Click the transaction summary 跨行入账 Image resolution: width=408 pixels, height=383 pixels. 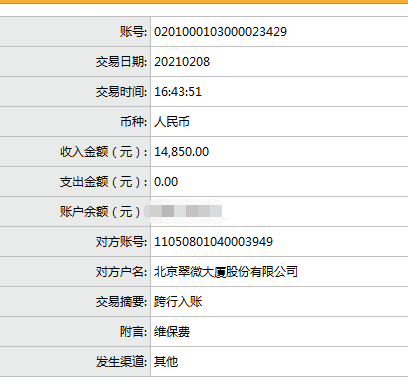178,302
